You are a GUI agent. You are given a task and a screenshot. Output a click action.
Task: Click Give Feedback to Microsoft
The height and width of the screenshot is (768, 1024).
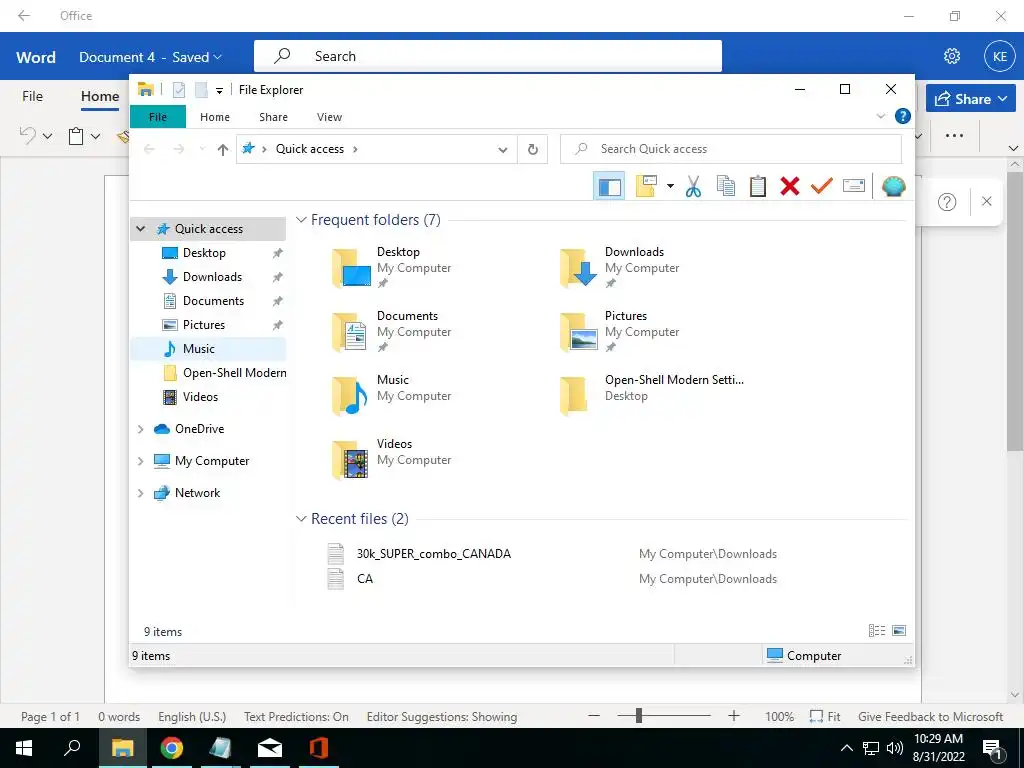pos(930,717)
